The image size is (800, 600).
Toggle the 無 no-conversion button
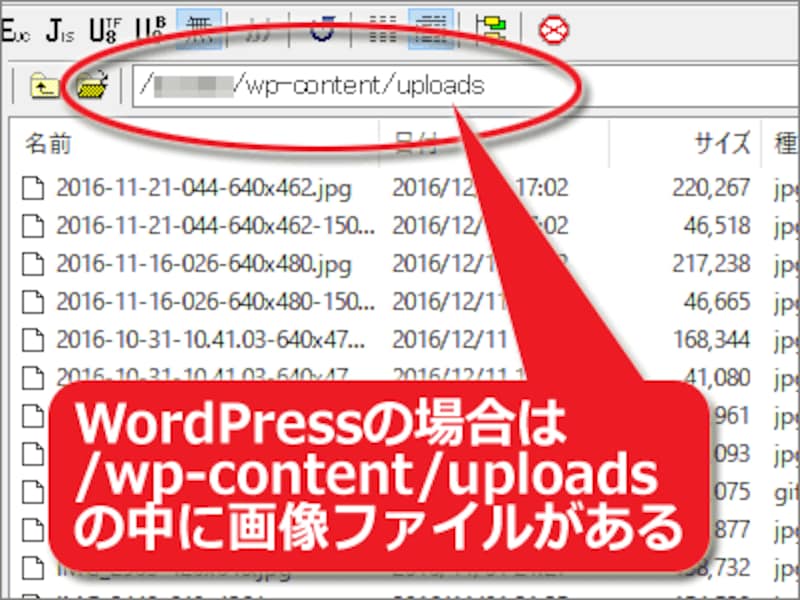199,29
